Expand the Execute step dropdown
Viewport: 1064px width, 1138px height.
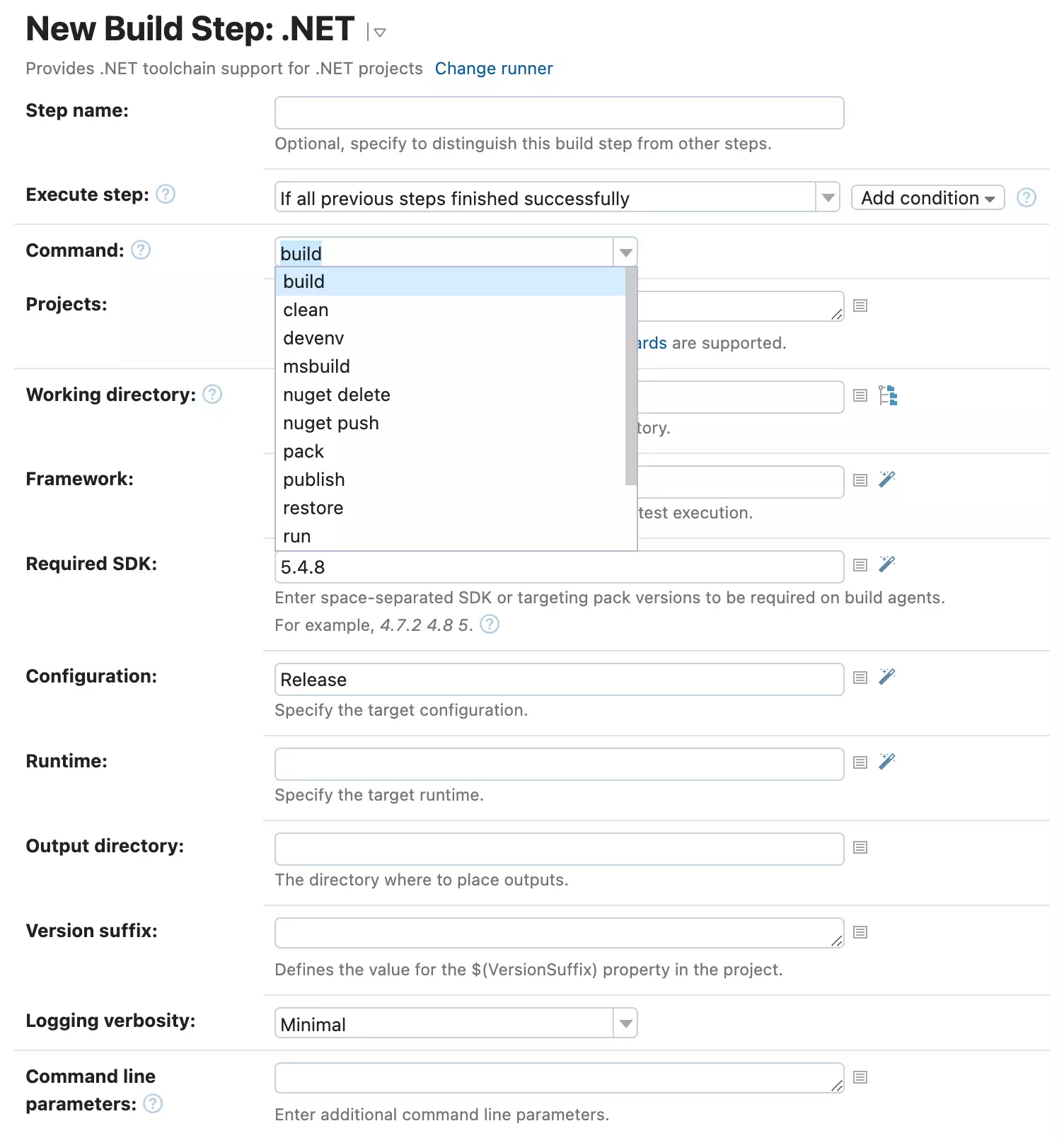pyautogui.click(x=827, y=197)
